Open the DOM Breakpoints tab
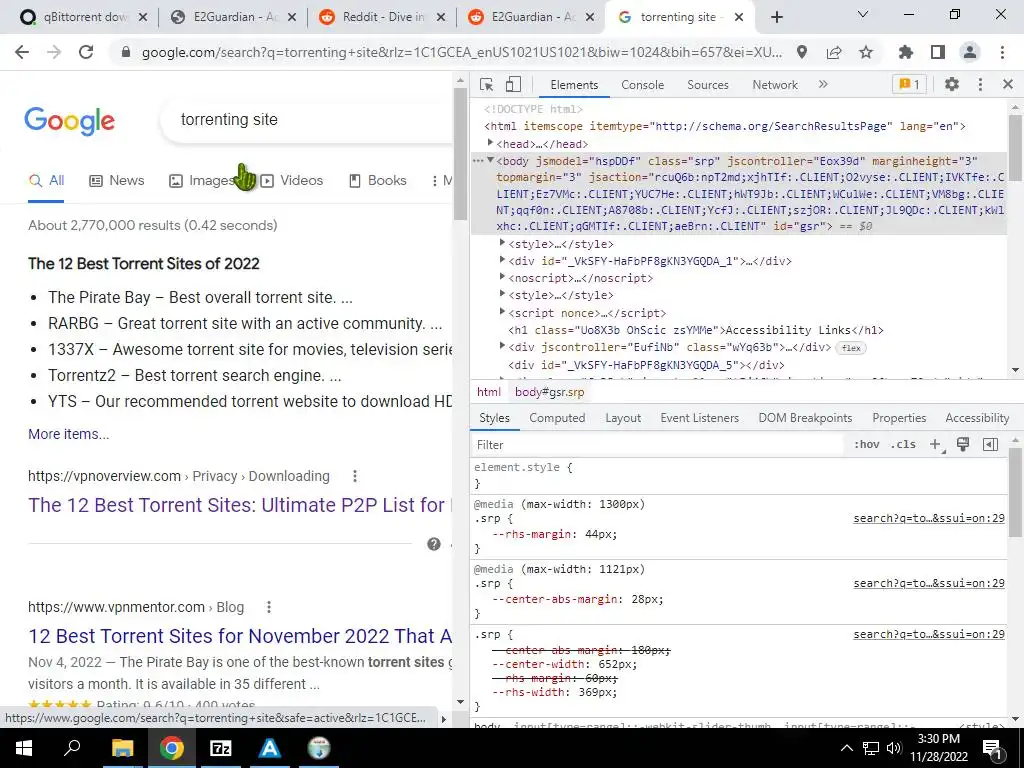The height and width of the screenshot is (768, 1024). point(805,418)
